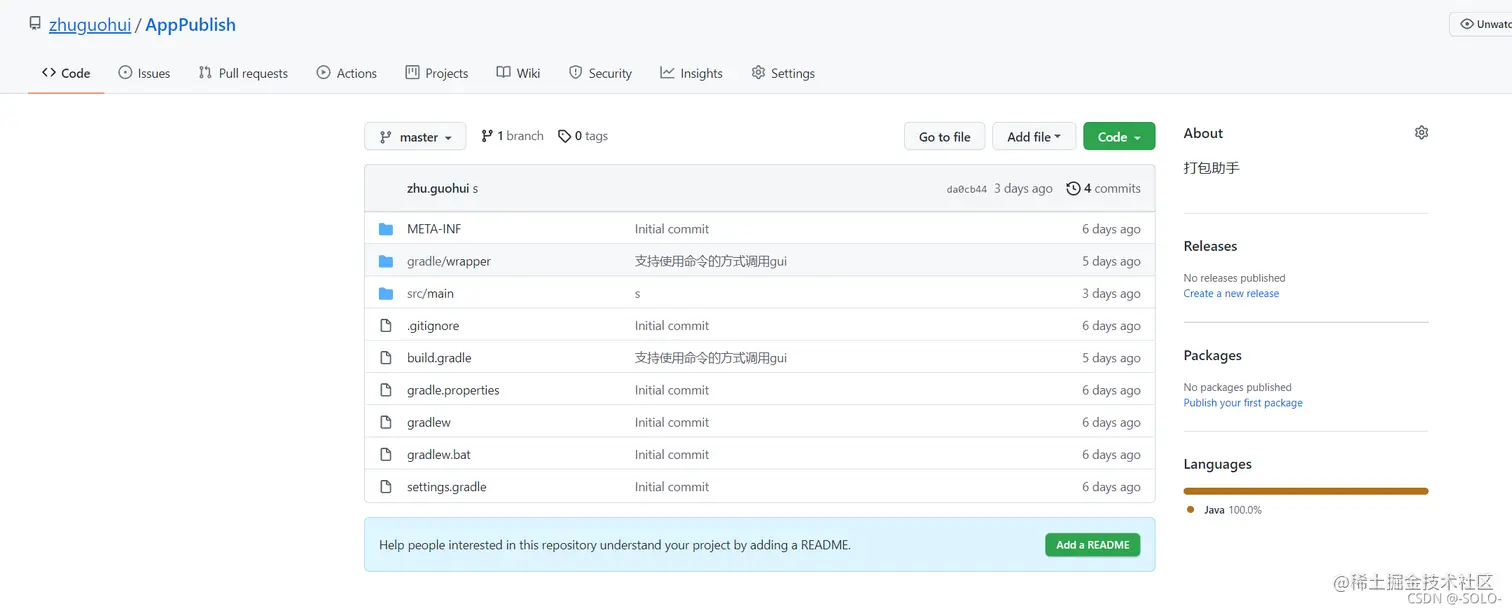Screen dimensions: 1512x611
Task: Open the repository Settings tab
Action: pyautogui.click(x=783, y=73)
